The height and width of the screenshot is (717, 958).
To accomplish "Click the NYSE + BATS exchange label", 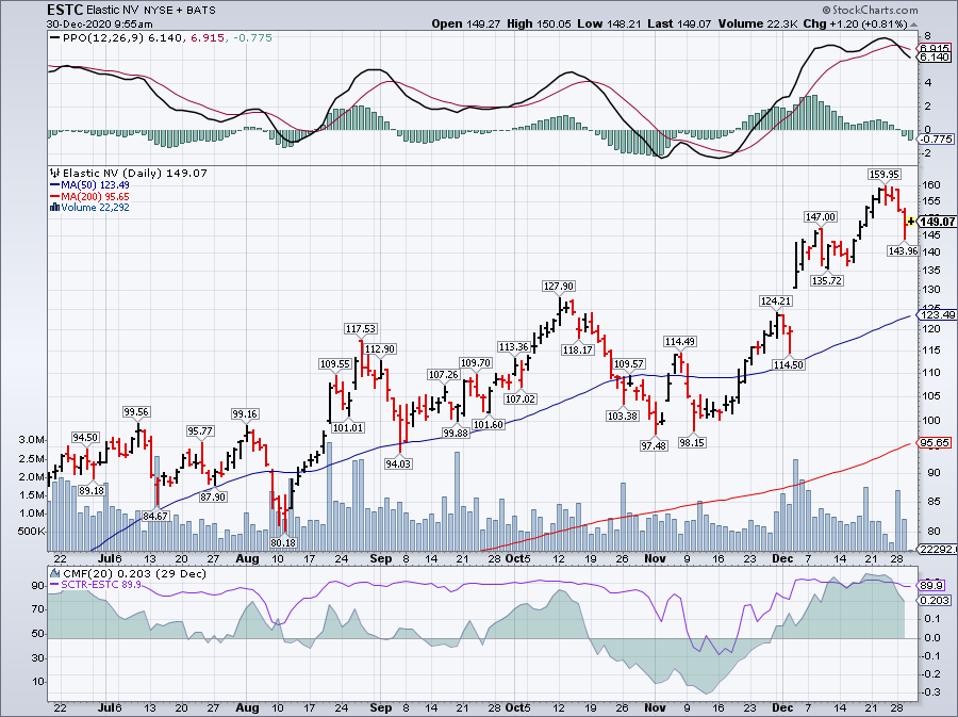I will 180,10.
